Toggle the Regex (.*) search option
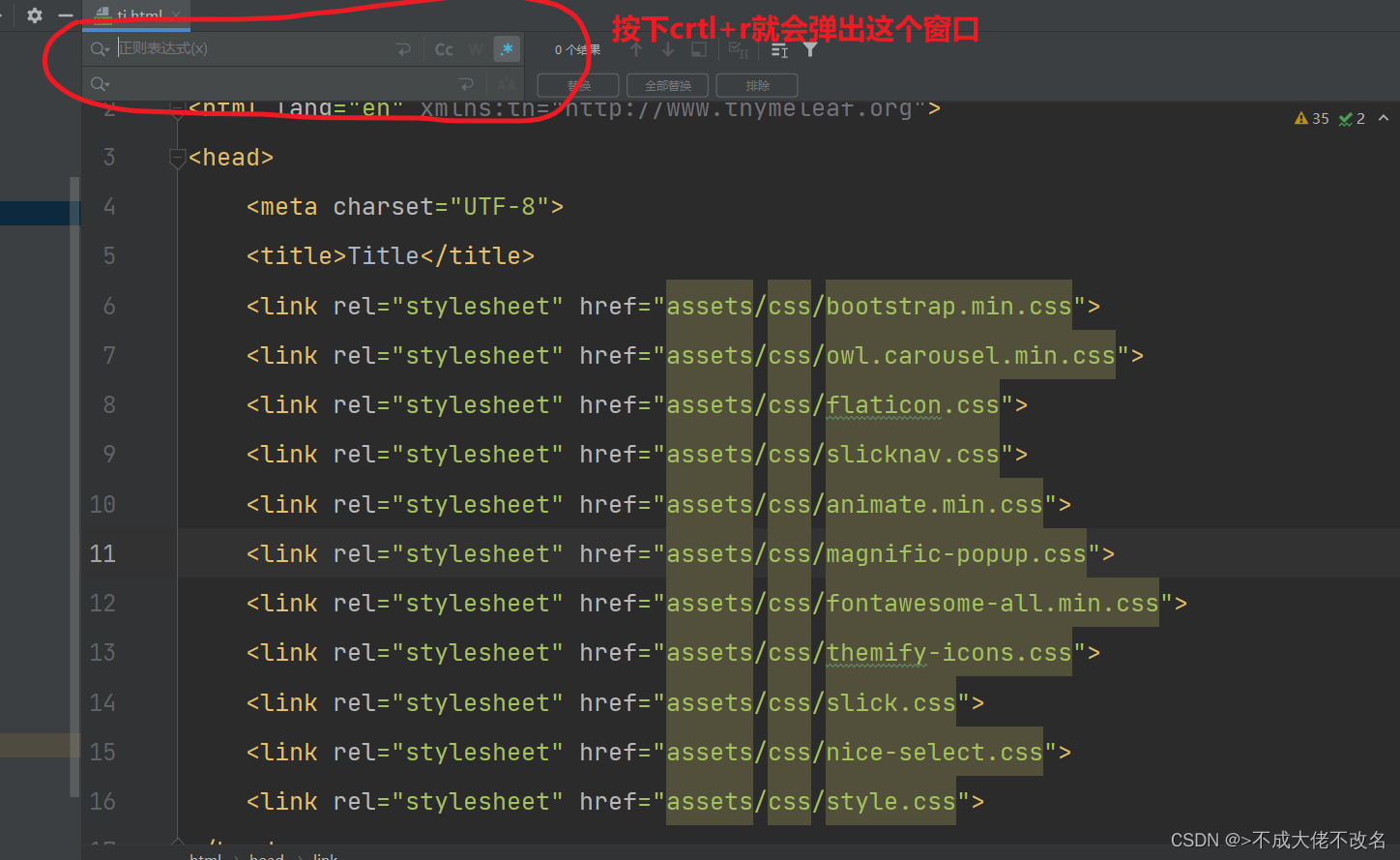 click(507, 49)
